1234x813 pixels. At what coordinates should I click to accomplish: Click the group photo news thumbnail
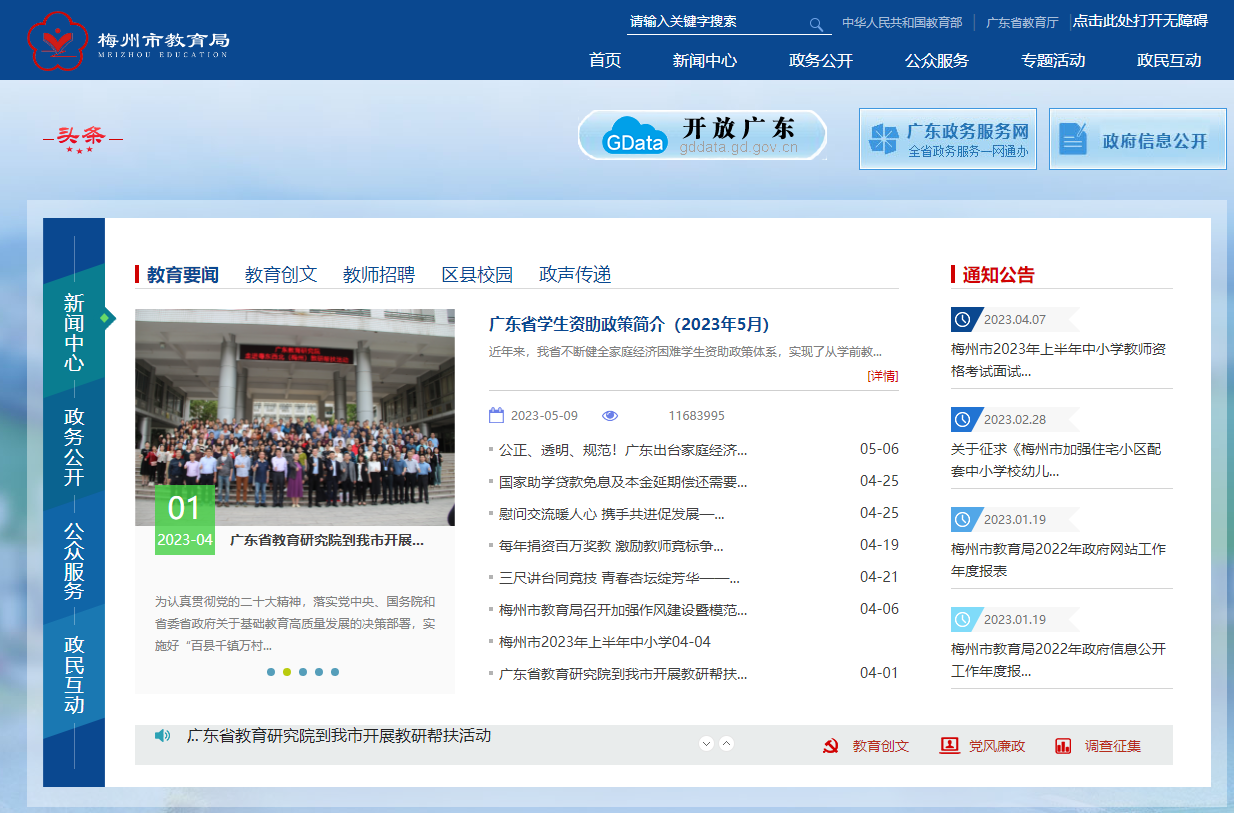pyautogui.click(x=294, y=416)
